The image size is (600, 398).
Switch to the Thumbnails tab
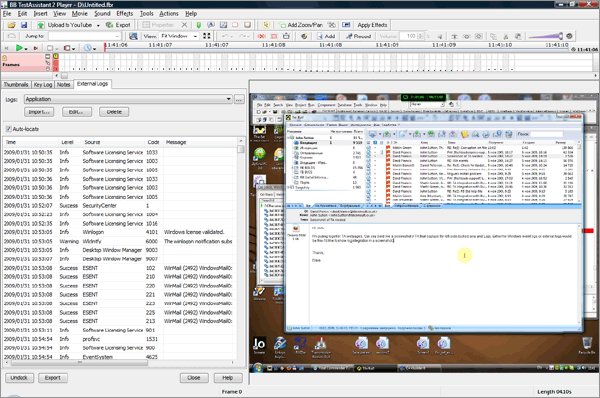[x=16, y=85]
